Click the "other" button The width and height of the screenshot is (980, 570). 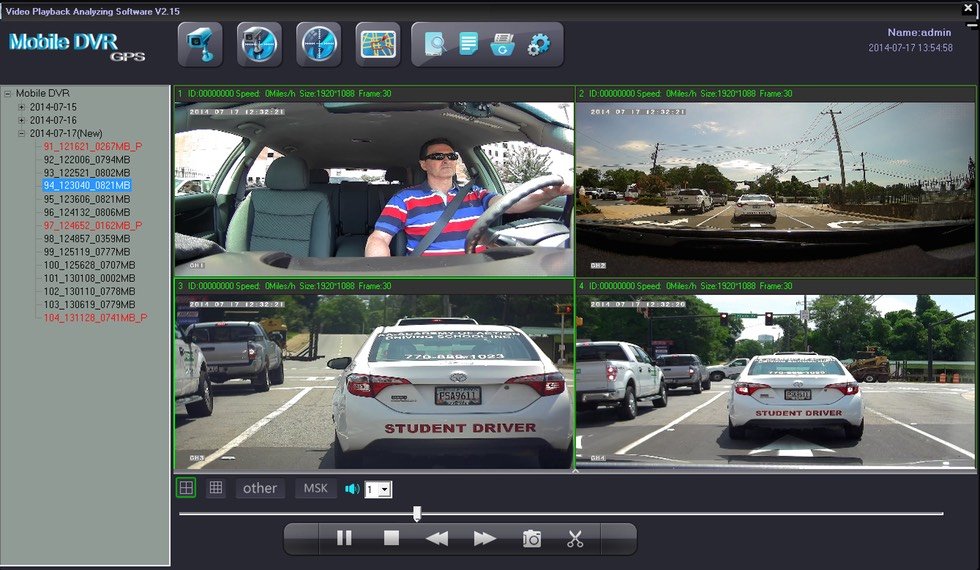[x=260, y=488]
